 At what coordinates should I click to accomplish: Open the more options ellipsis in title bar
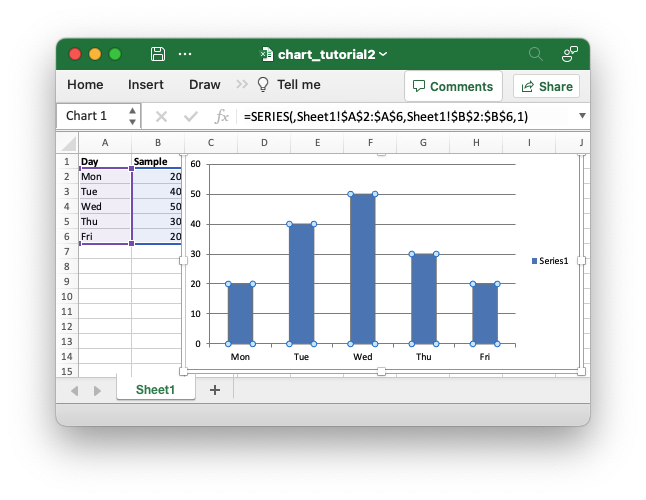(185, 54)
